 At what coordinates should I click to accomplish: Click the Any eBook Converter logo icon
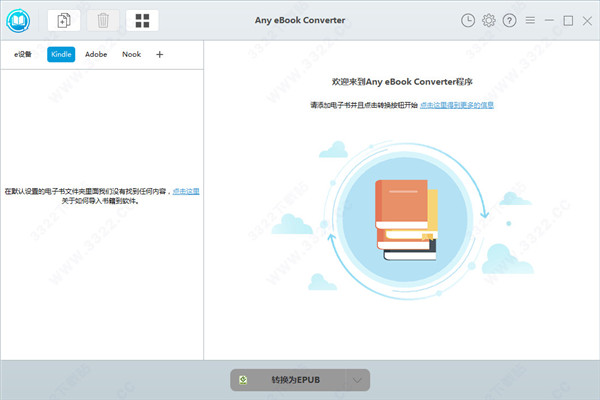18,21
